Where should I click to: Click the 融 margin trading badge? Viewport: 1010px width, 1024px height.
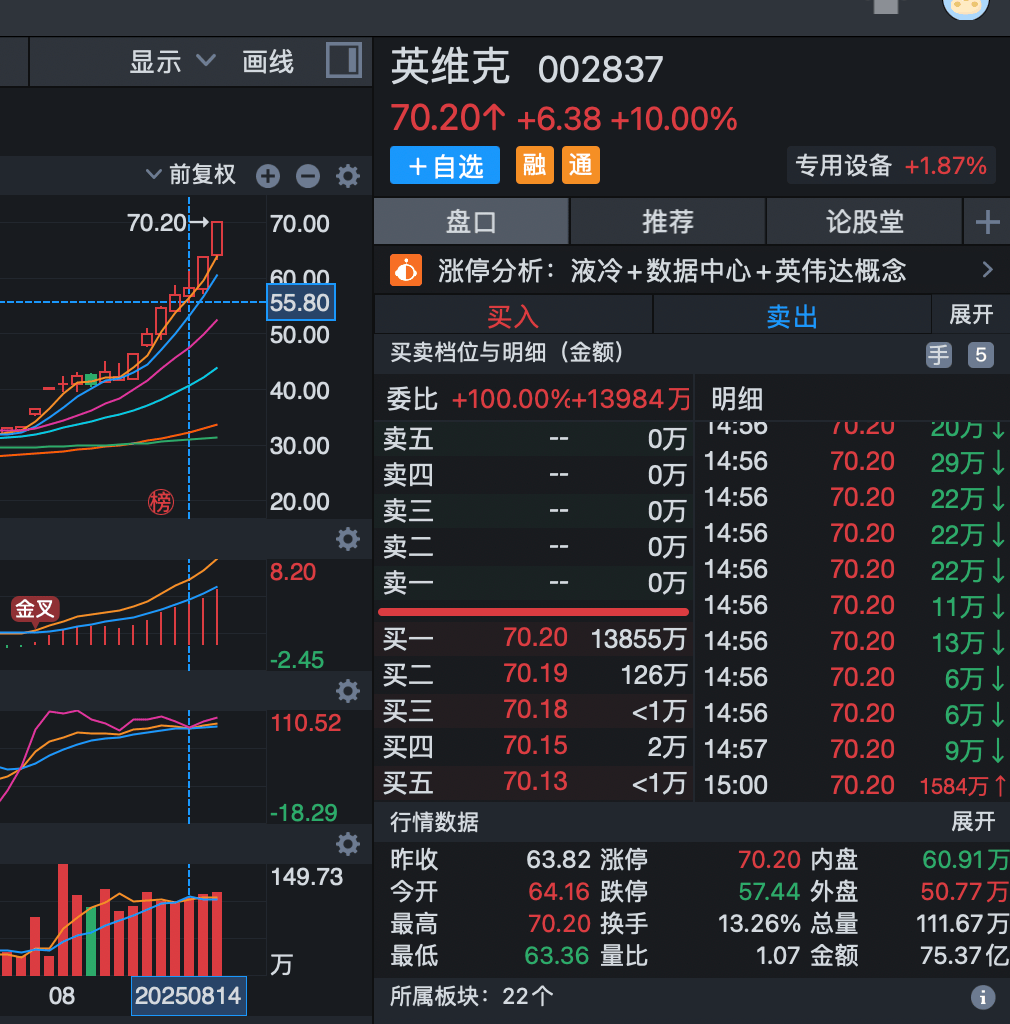click(x=535, y=165)
